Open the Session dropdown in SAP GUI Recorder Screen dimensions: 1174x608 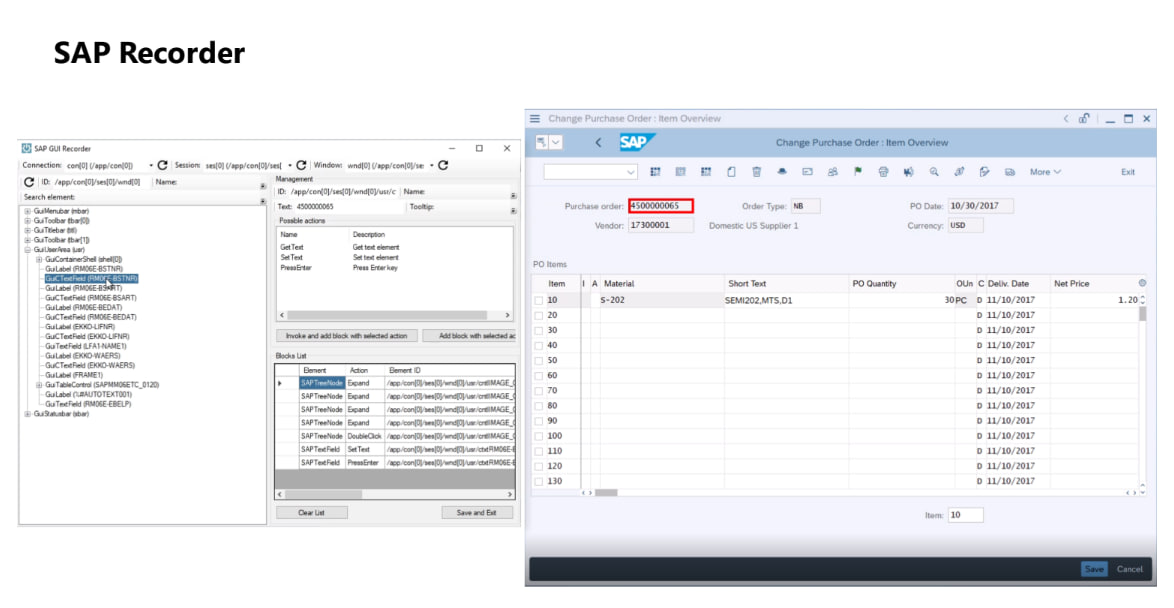coord(290,165)
